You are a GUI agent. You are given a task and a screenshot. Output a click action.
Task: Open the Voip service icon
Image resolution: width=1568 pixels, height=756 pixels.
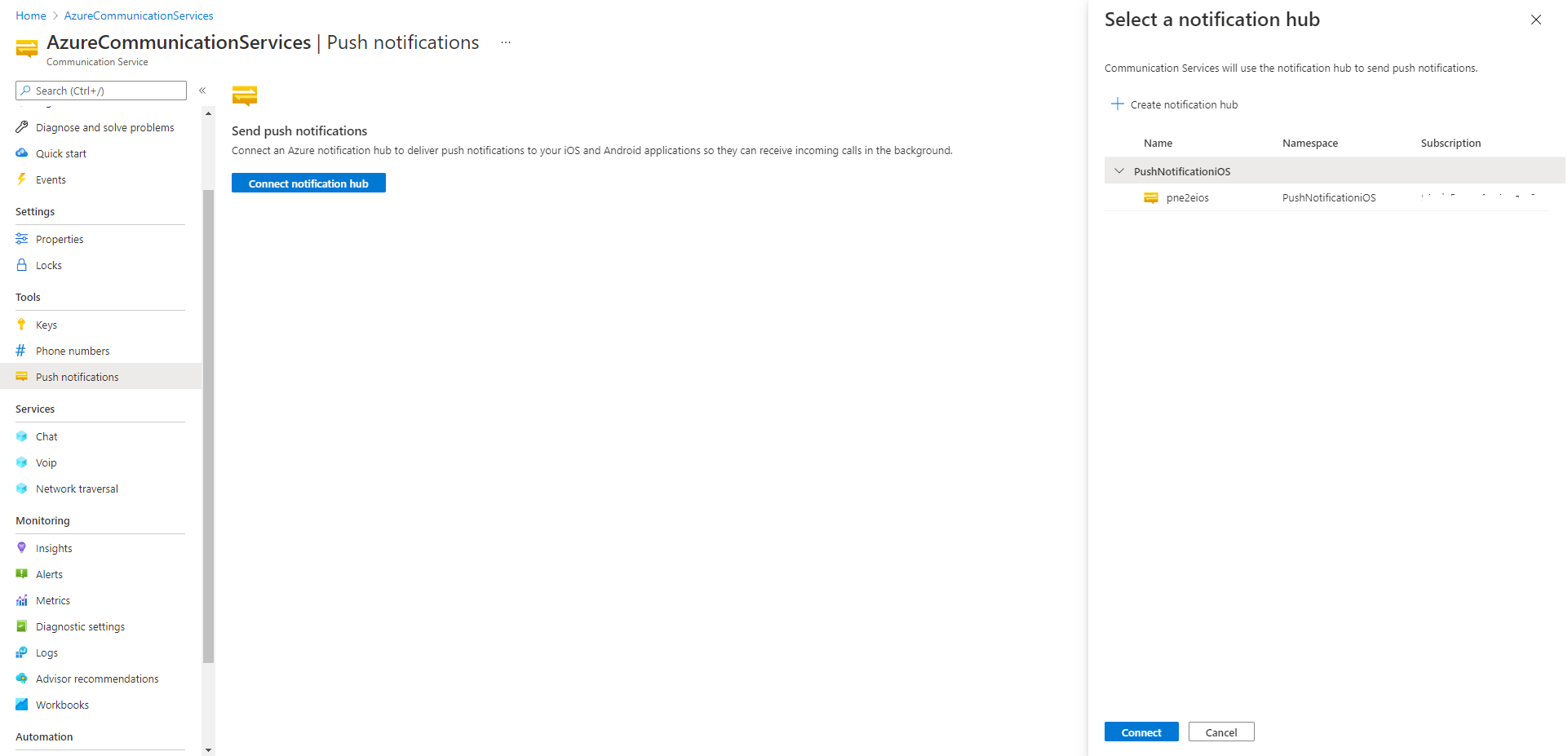21,462
